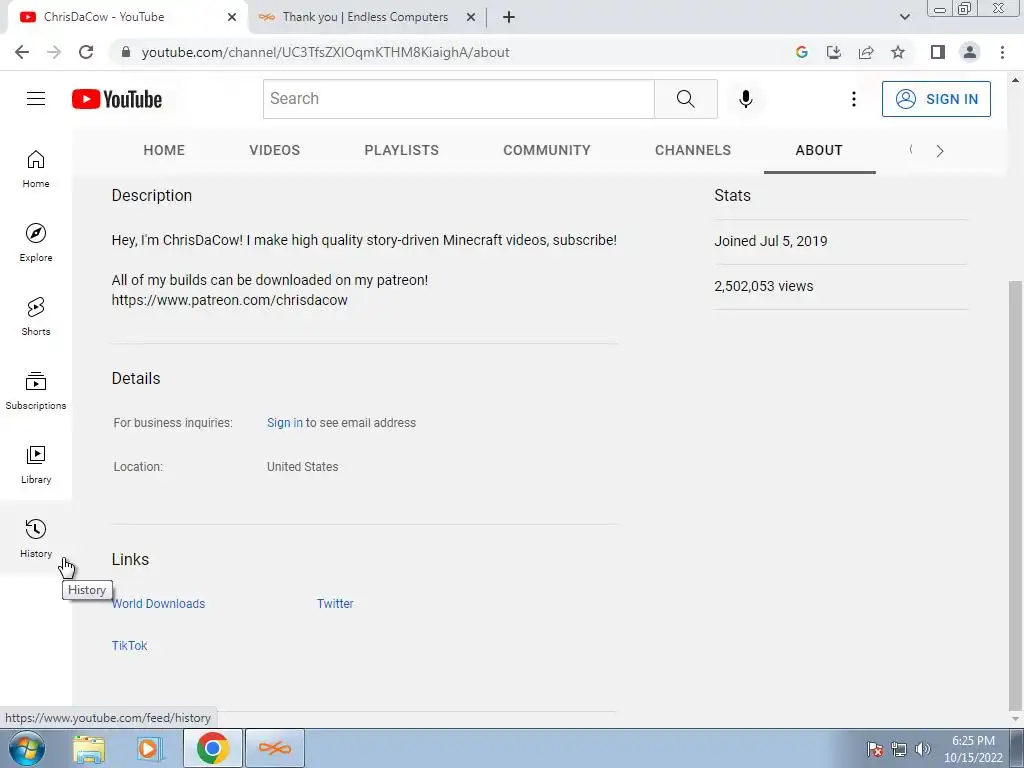Reload the page
This screenshot has height=768, width=1024.
click(x=86, y=52)
